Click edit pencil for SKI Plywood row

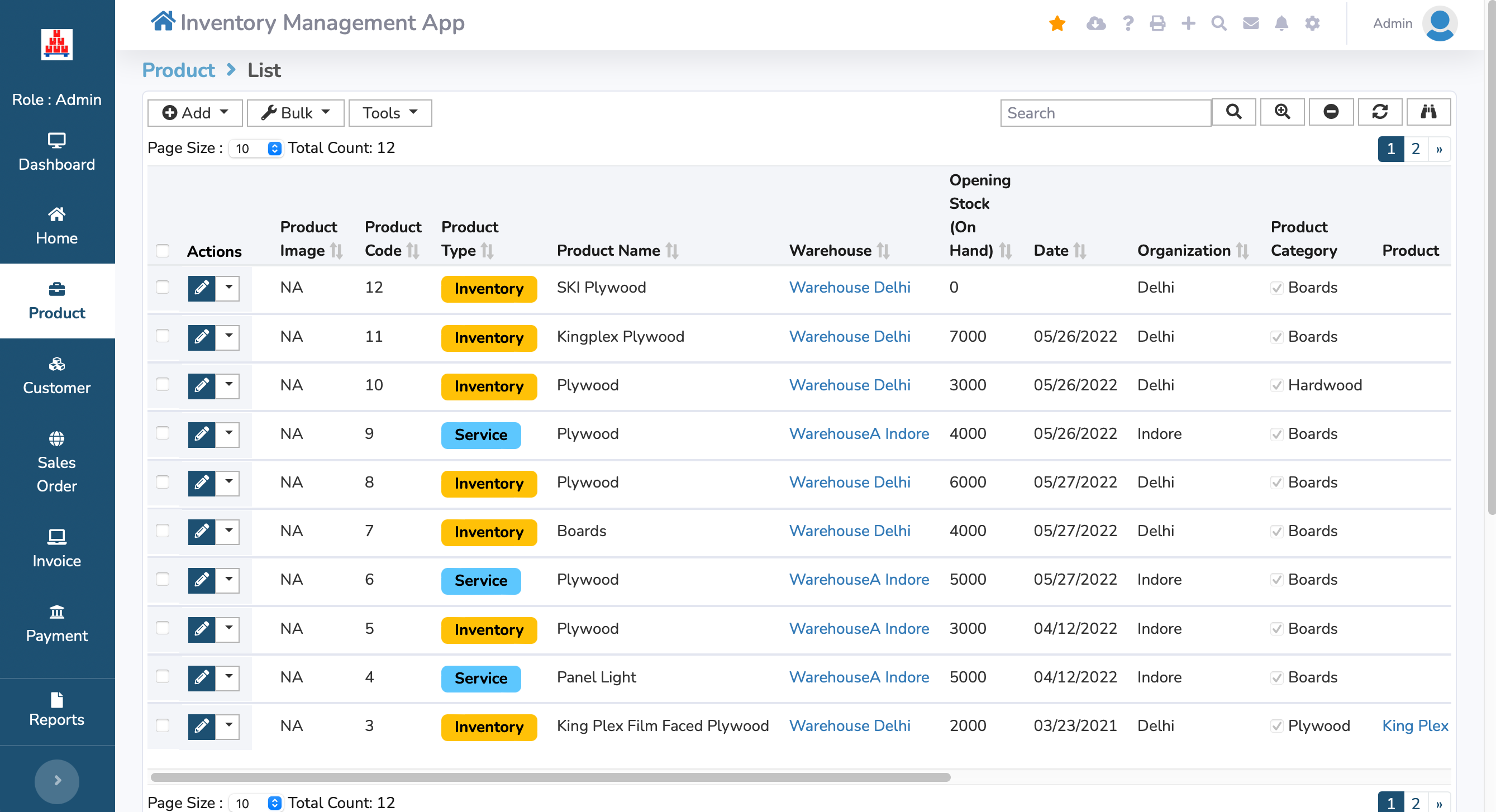202,288
